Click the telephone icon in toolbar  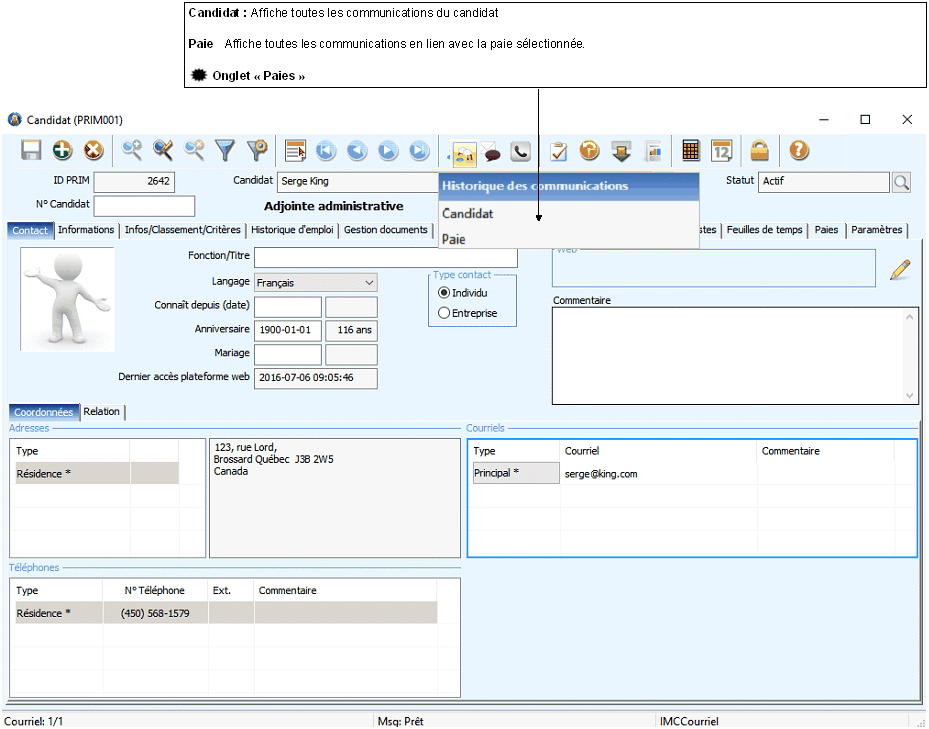pyautogui.click(x=520, y=152)
